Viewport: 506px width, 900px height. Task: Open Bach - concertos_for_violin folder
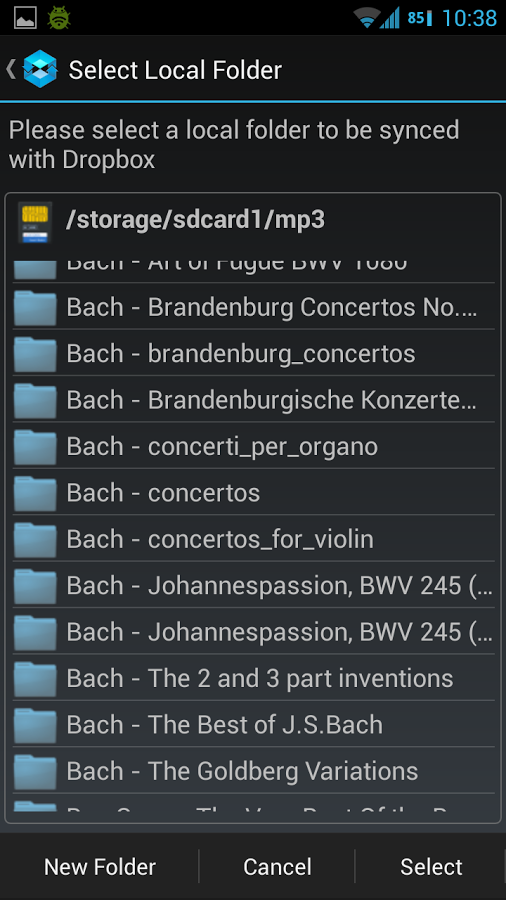pyautogui.click(x=254, y=540)
